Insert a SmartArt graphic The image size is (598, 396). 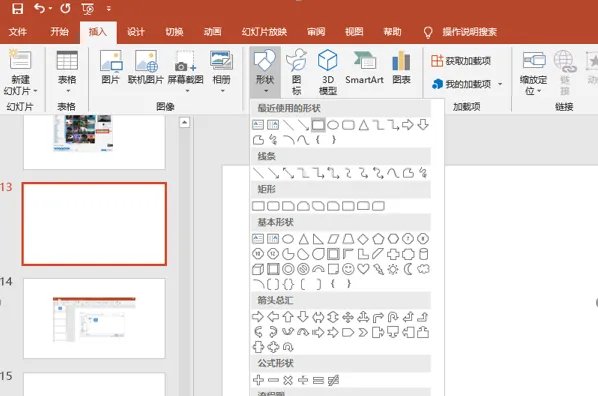tap(364, 67)
